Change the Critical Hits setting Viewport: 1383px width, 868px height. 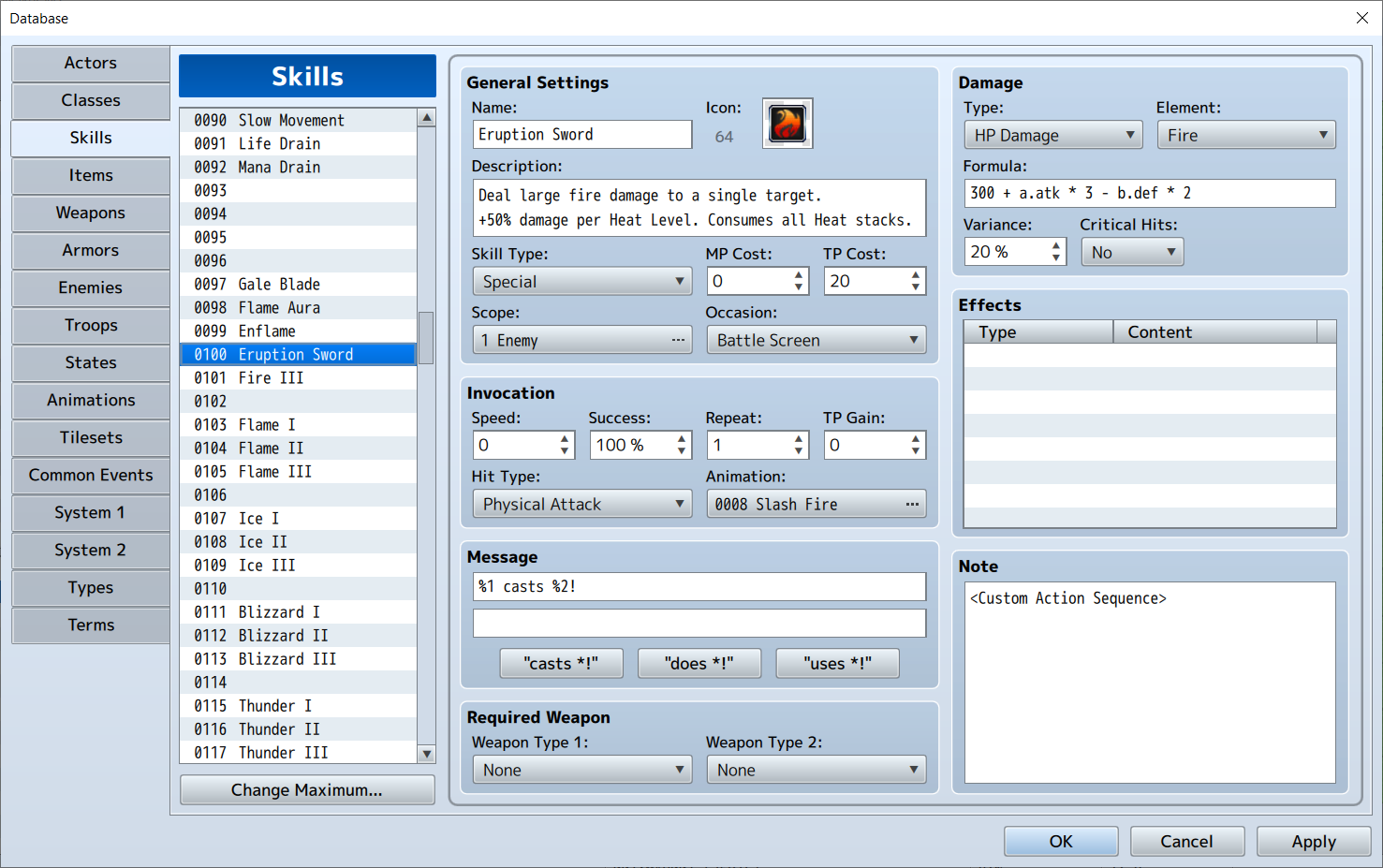coord(1132,251)
